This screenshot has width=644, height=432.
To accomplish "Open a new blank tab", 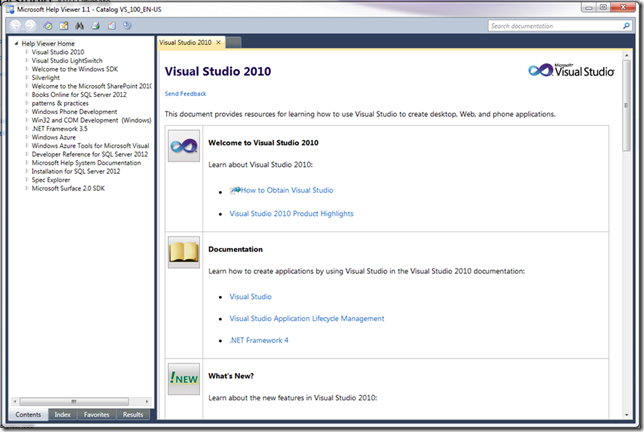I will (233, 42).
